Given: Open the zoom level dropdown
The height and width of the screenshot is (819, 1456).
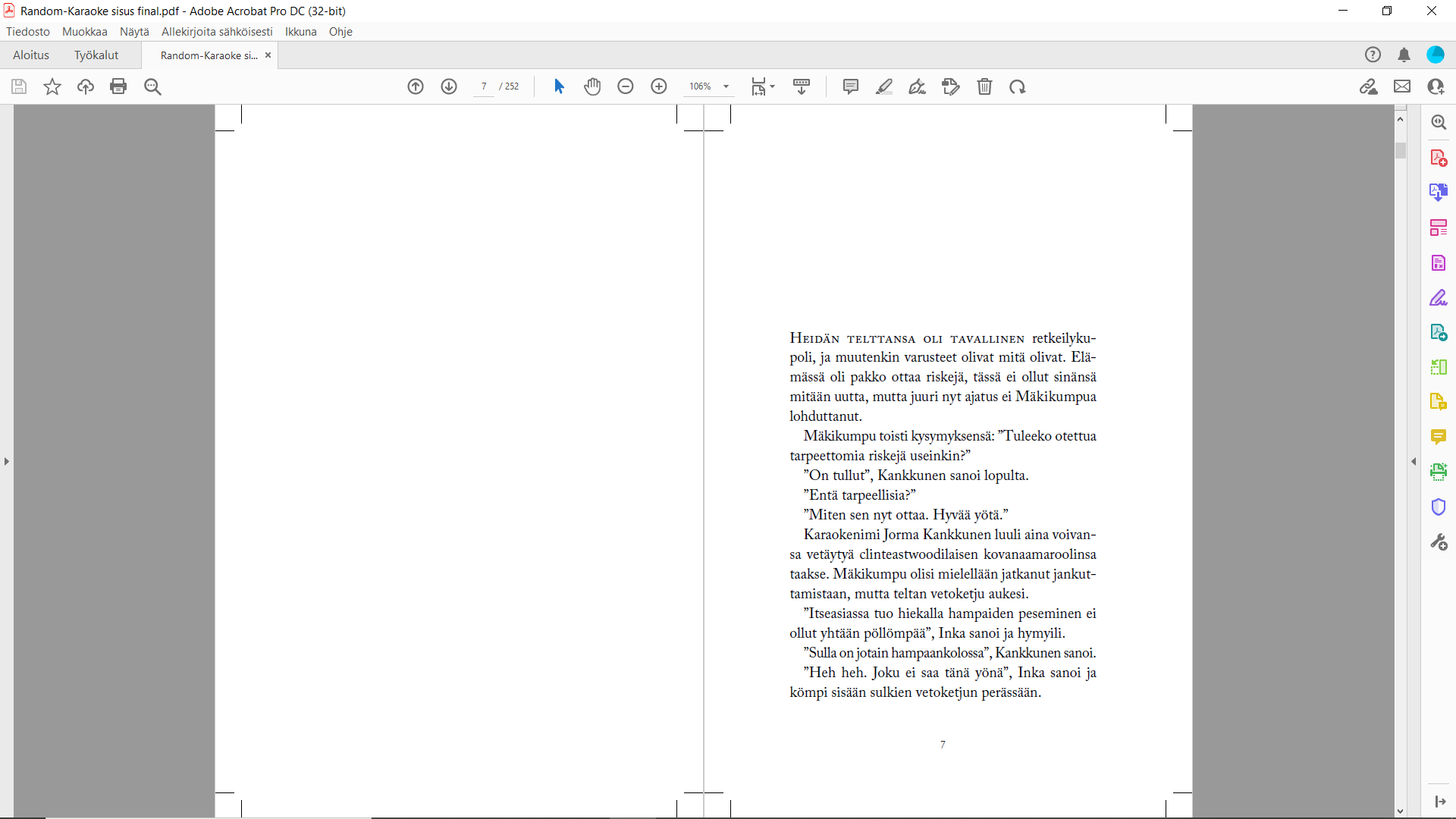Looking at the screenshot, I should point(726,86).
